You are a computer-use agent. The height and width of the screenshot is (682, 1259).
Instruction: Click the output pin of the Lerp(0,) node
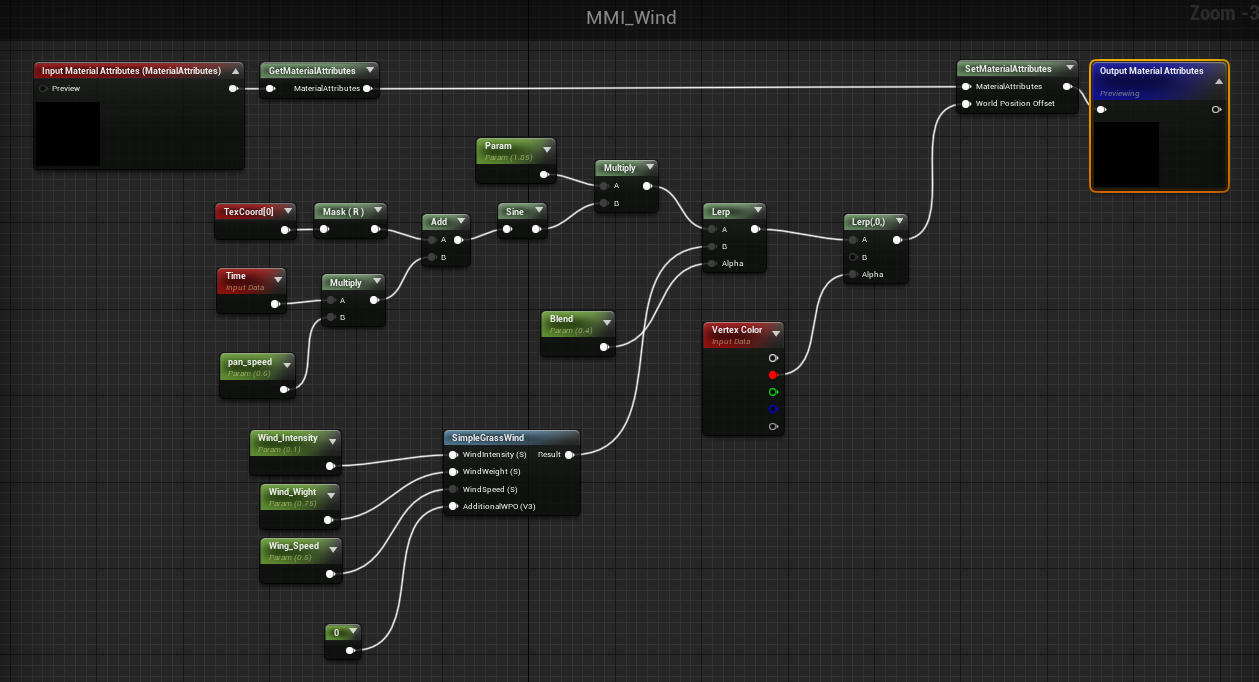(x=897, y=240)
